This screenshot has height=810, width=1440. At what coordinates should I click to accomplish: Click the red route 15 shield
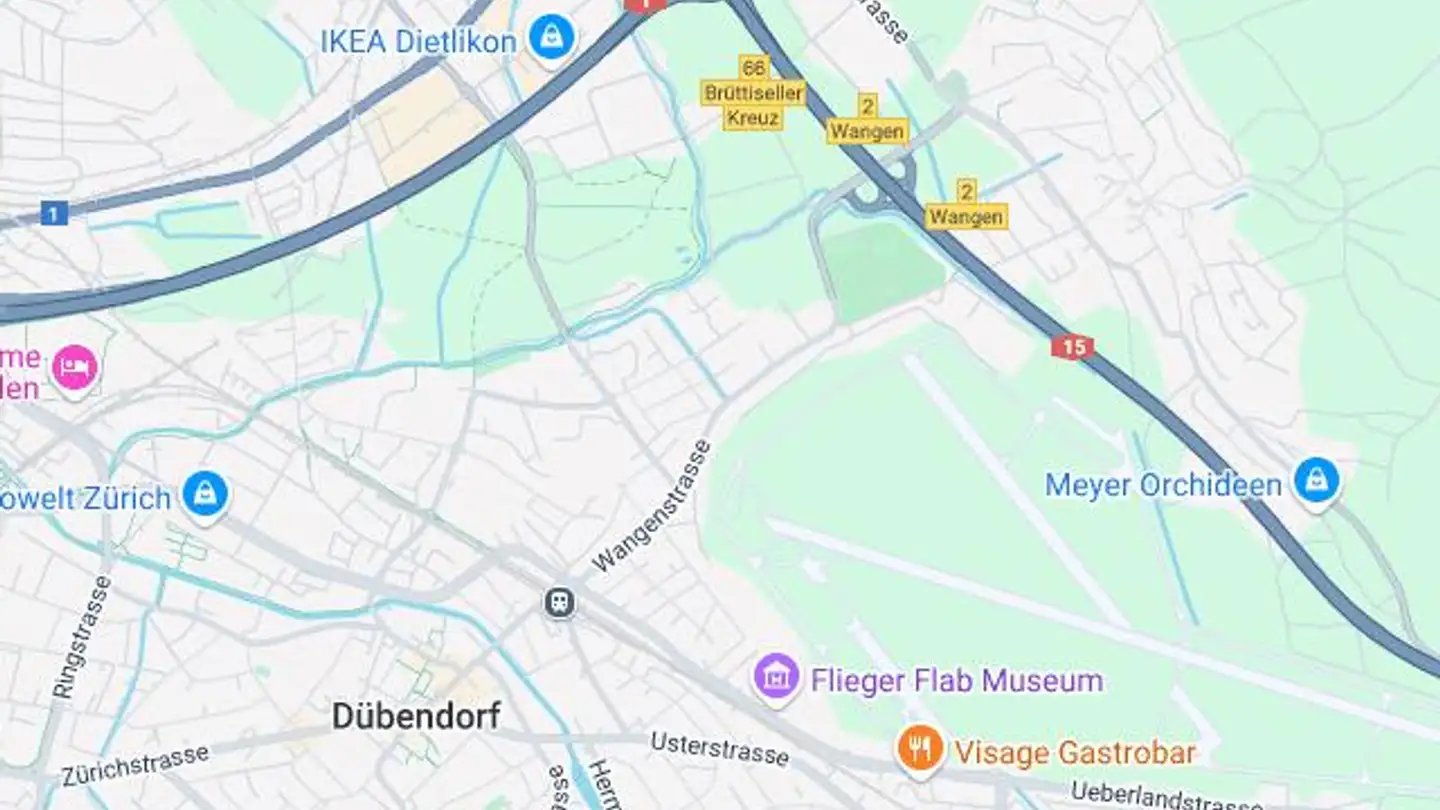pos(1072,348)
